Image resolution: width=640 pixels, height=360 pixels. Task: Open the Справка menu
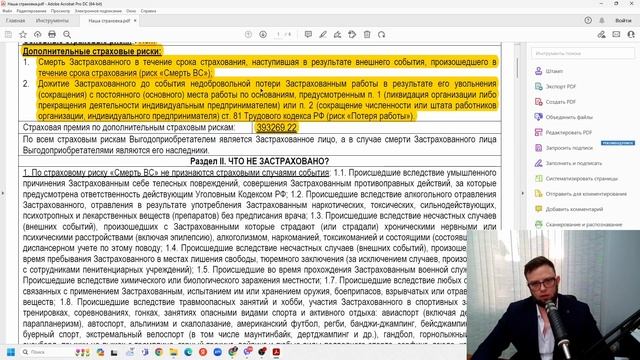[149, 11]
